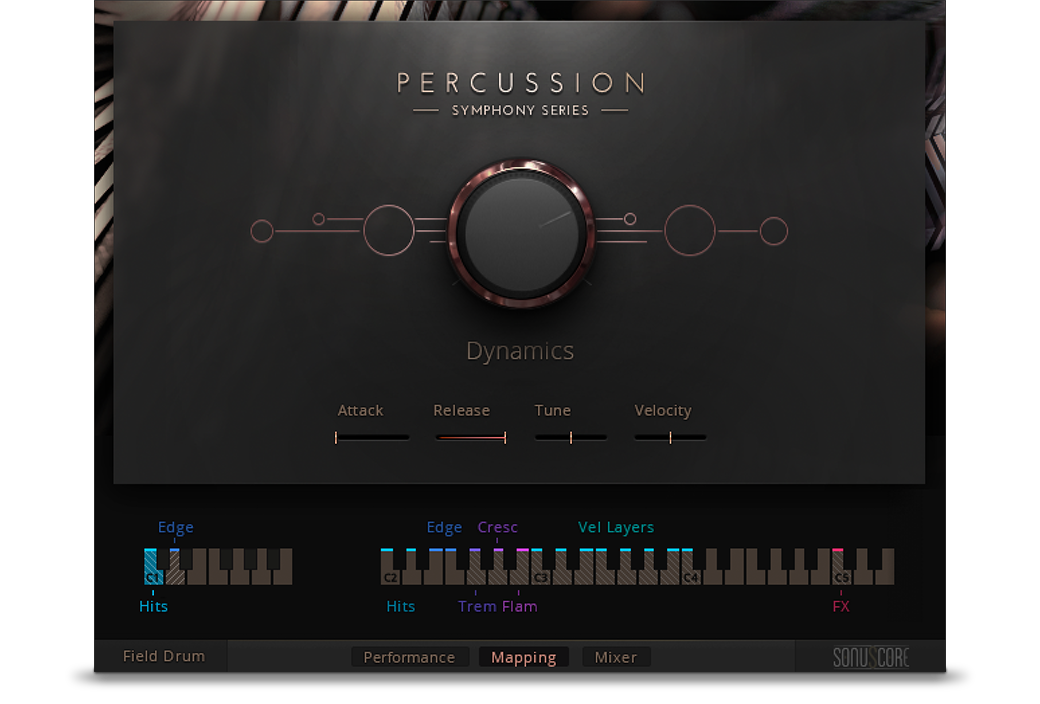Click the Hits label under the C2 key
This screenshot has height=704, width=1040.
[x=401, y=606]
